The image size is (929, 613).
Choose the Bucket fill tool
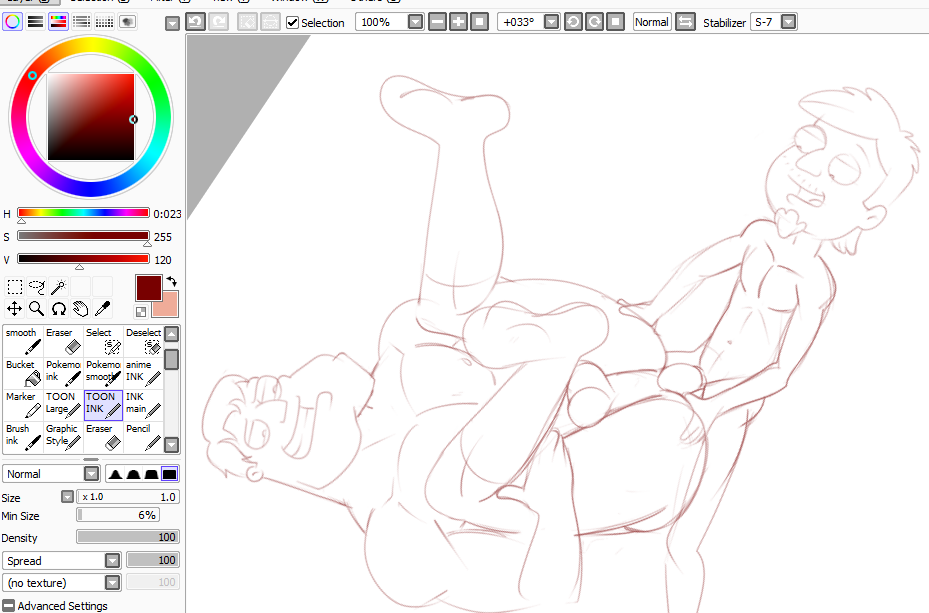23,372
